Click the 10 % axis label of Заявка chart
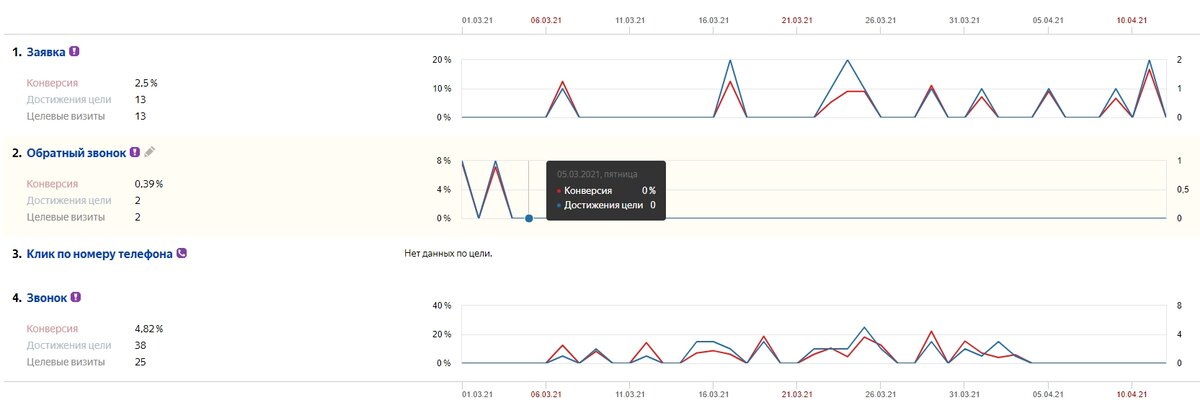Viewport: 1200px width, 413px height. click(441, 89)
